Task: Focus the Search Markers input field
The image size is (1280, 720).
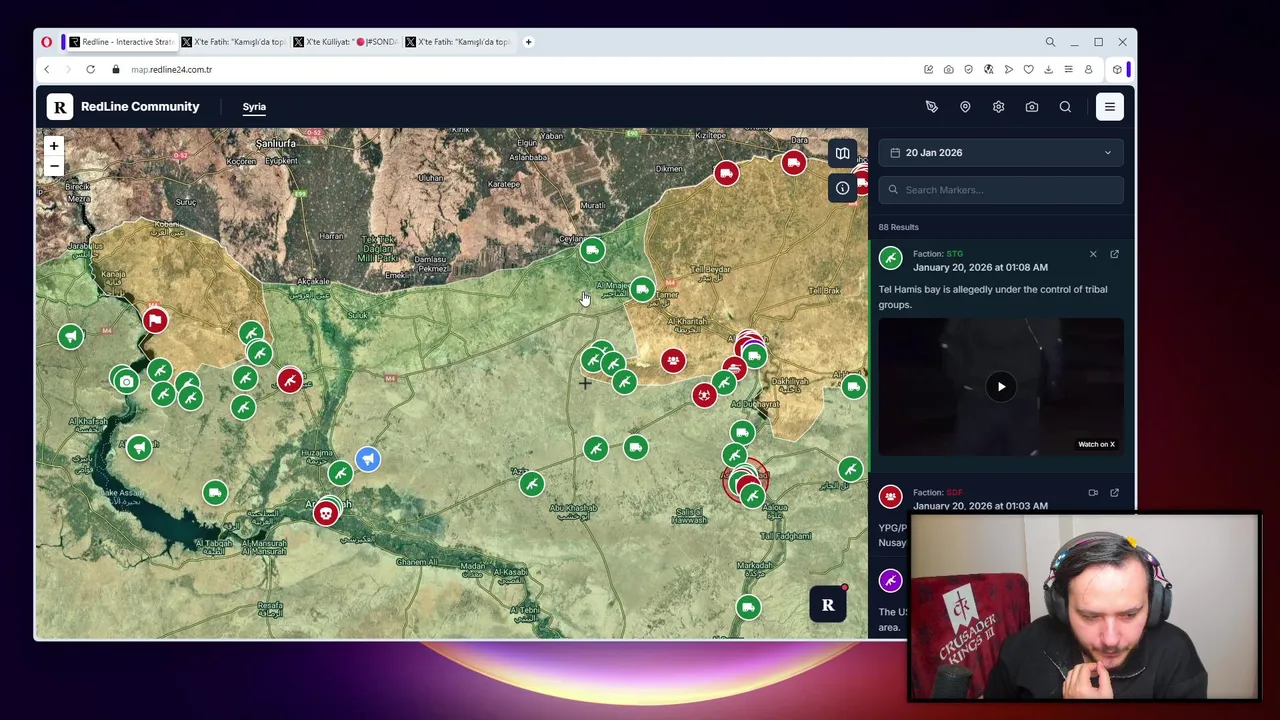Action: pyautogui.click(x=1001, y=190)
